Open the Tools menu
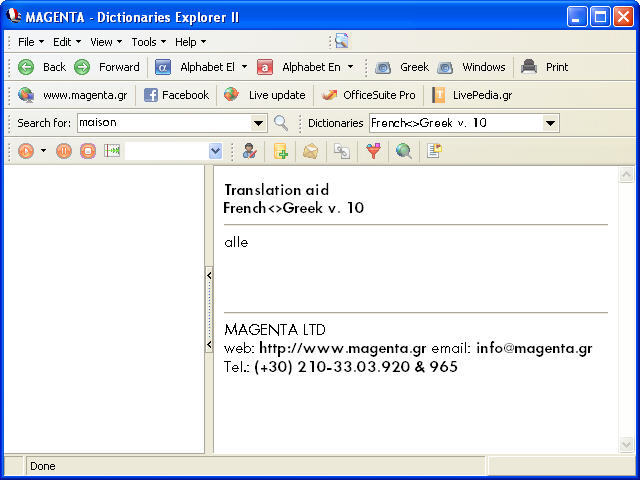The width and height of the screenshot is (640, 480). pos(149,42)
